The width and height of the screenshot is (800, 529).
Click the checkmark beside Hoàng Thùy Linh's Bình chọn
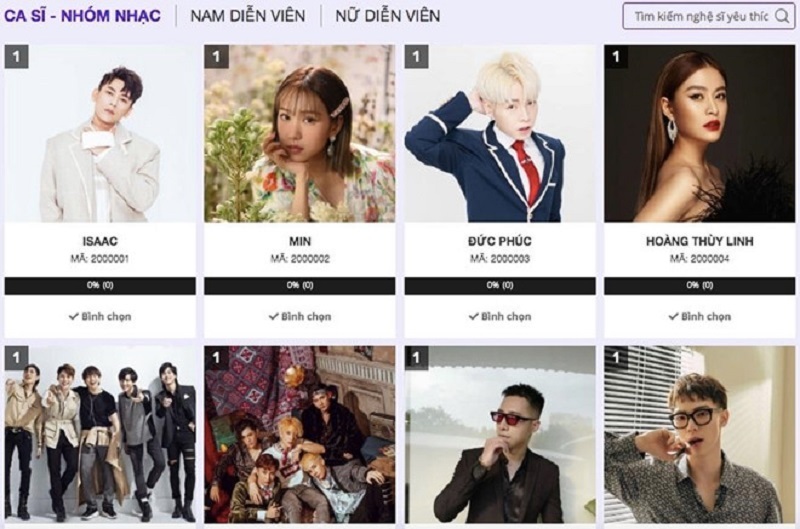[674, 316]
